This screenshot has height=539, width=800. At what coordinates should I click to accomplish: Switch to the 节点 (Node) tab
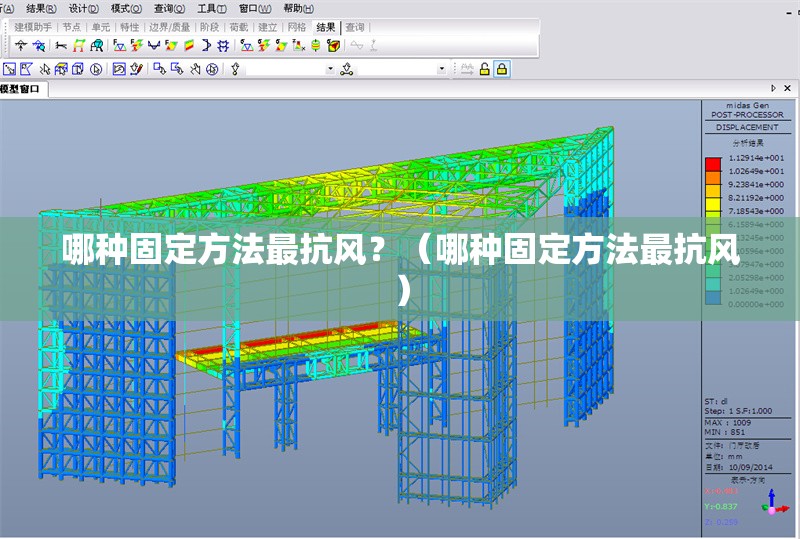[x=72, y=27]
